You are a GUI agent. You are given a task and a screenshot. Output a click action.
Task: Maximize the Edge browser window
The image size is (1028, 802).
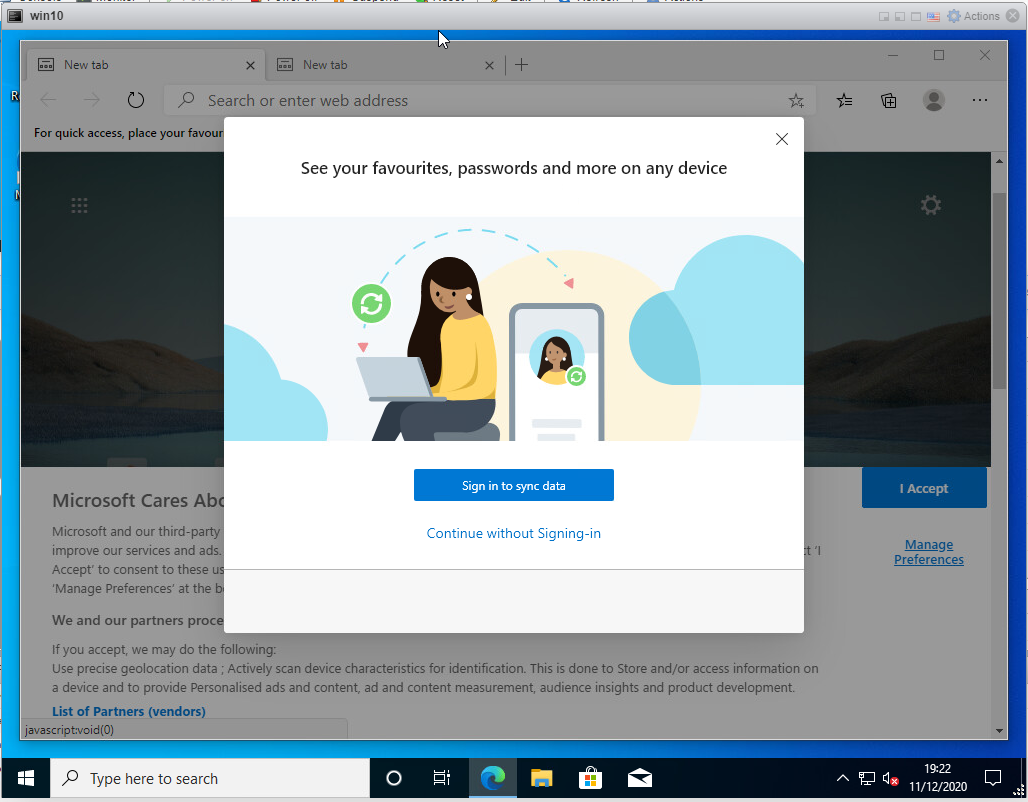(939, 55)
